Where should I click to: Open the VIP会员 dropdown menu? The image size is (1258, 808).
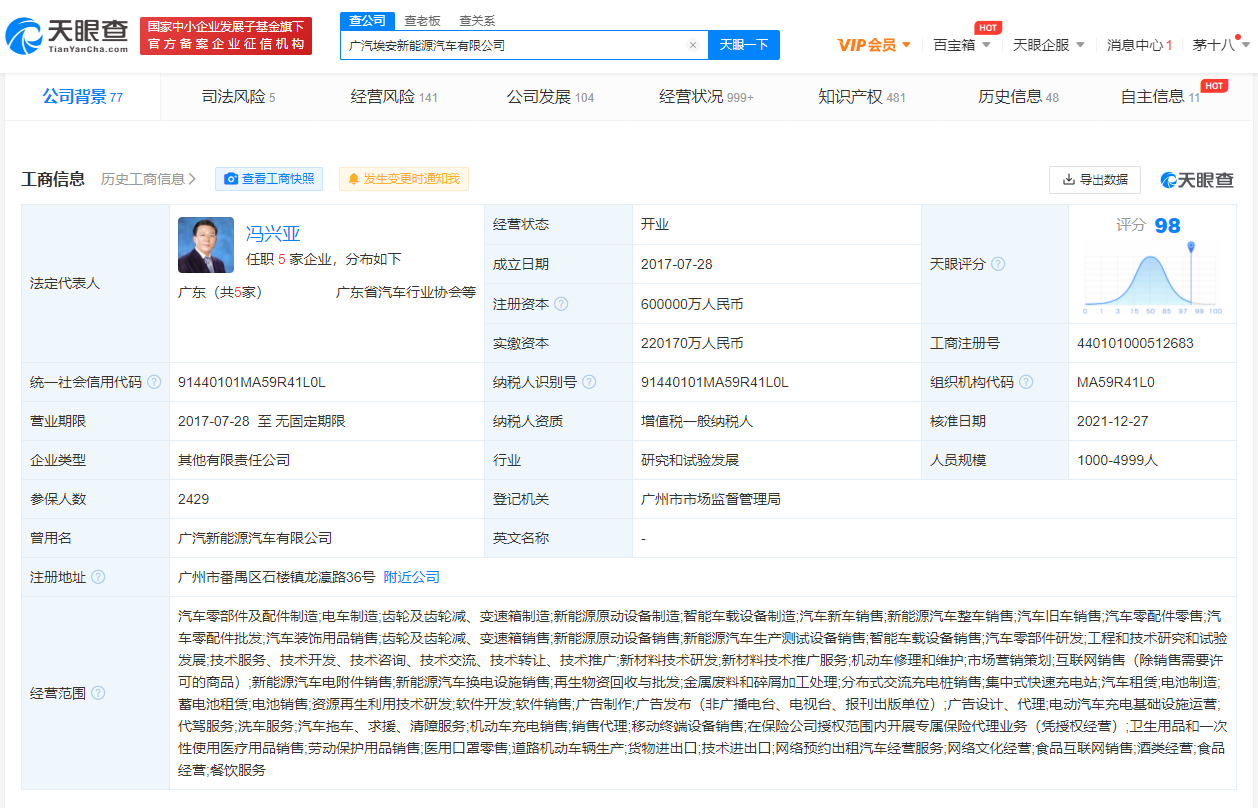874,45
